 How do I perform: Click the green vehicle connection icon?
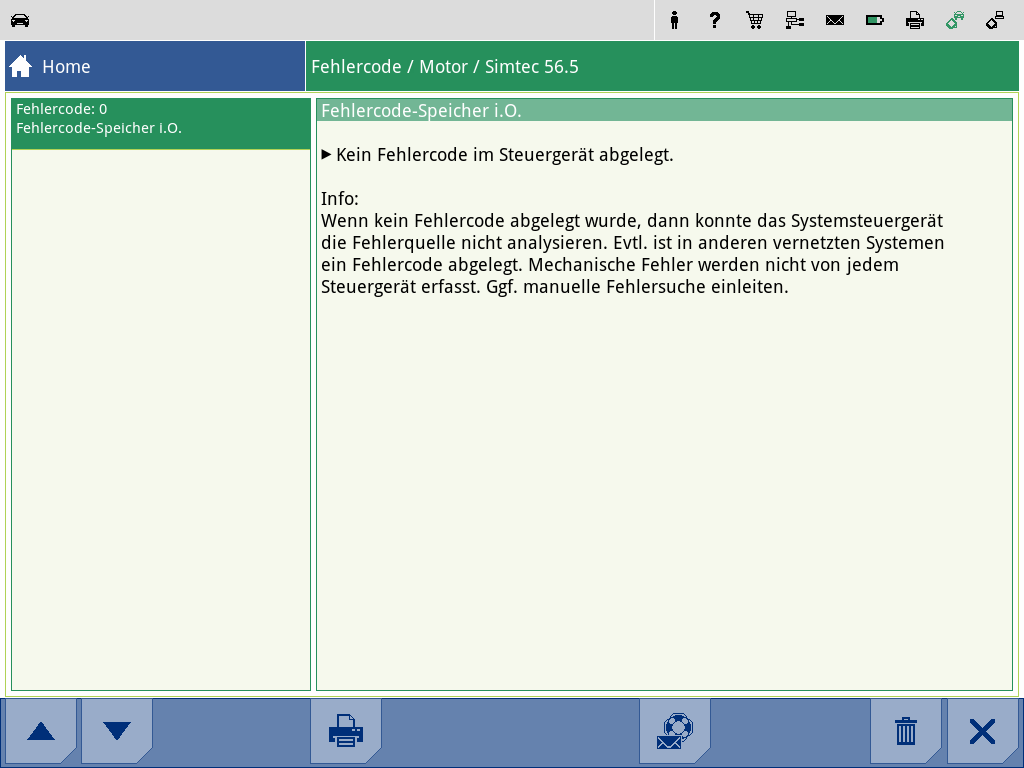pos(955,20)
